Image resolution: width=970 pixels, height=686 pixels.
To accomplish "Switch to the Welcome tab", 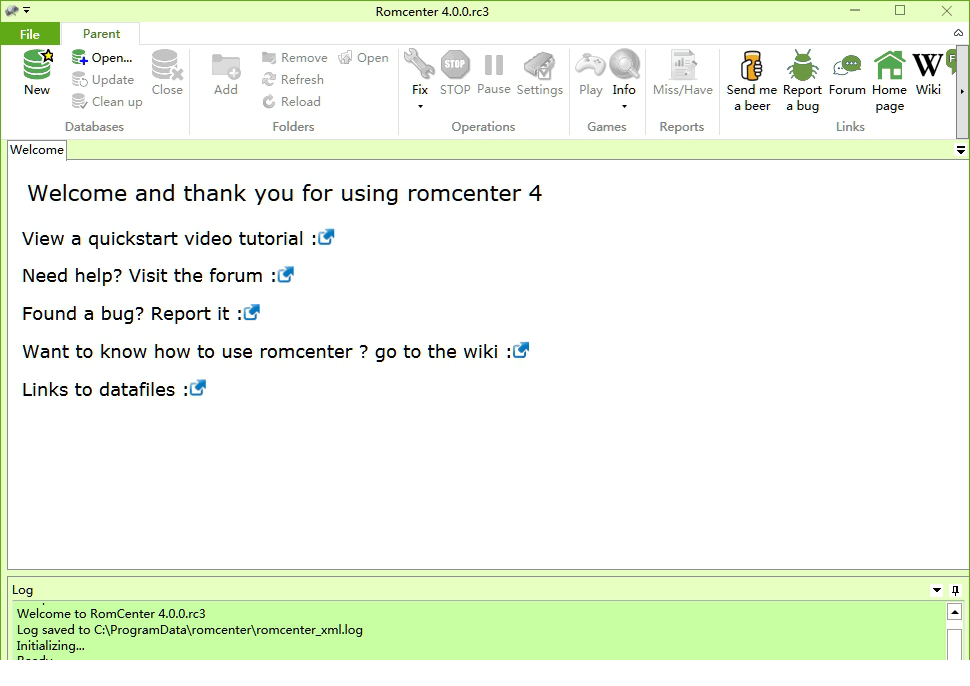I will 37,150.
